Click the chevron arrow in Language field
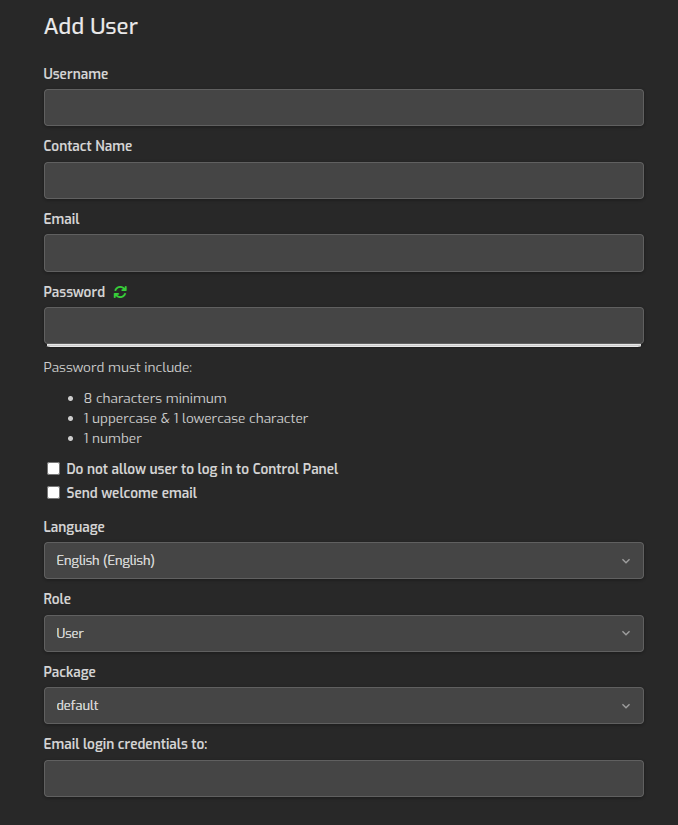The width and height of the screenshot is (678, 825). [625, 561]
